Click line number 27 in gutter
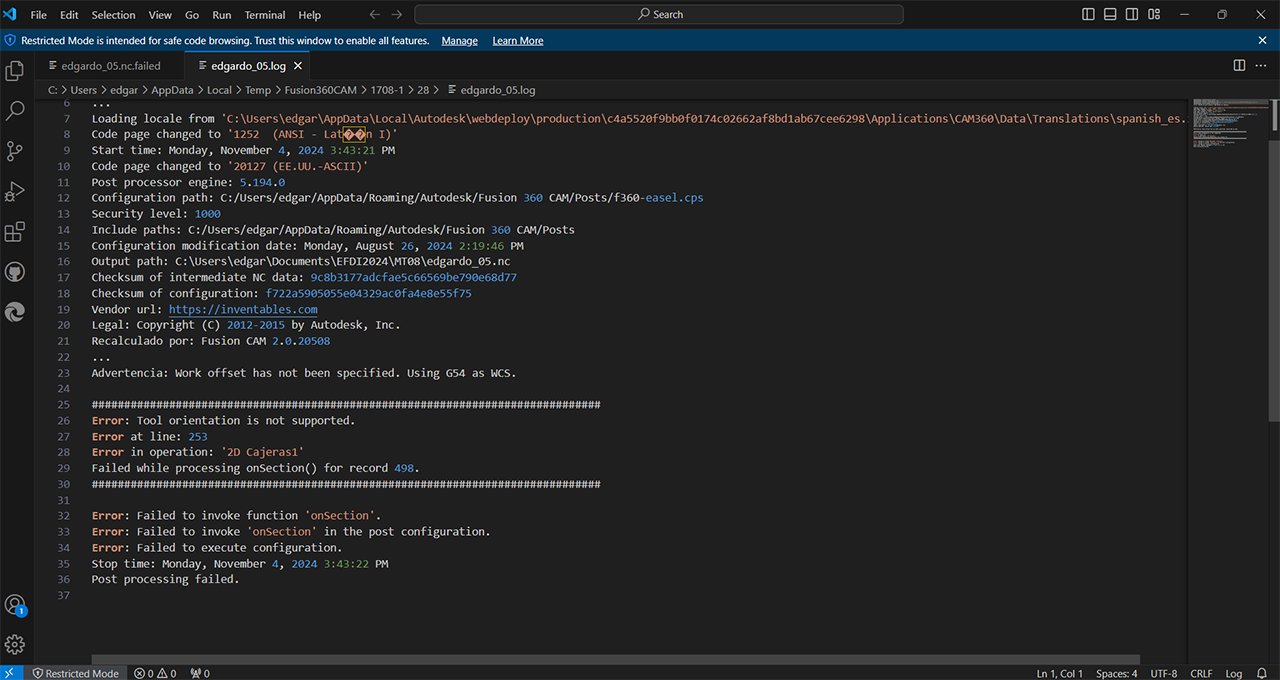The image size is (1280, 680). pyautogui.click(x=64, y=436)
